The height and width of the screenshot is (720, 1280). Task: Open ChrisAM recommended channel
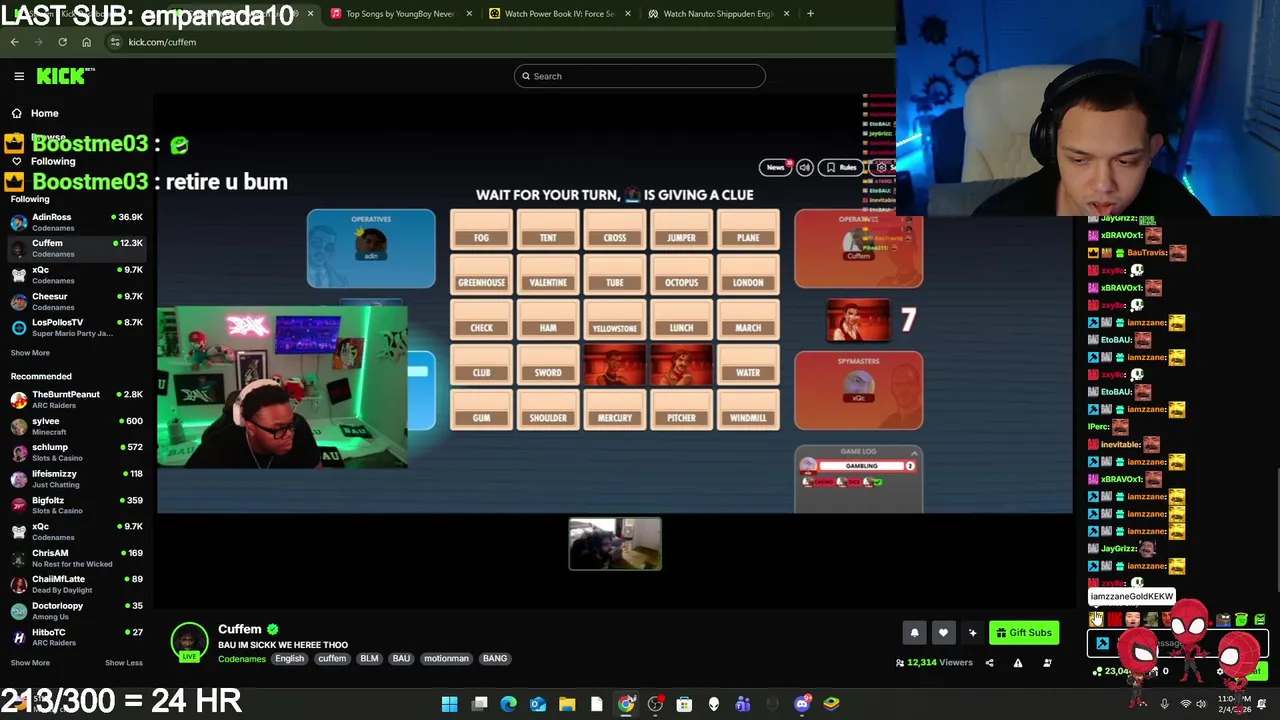[x=77, y=558]
